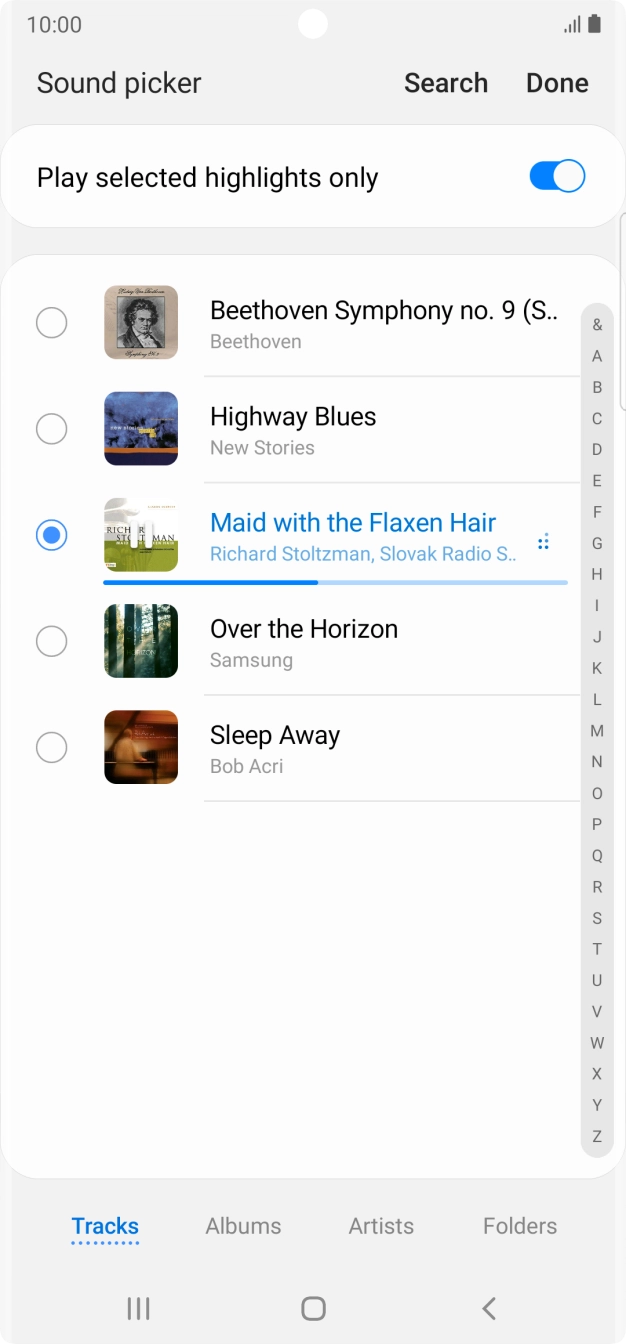This screenshot has width=626, height=1344.
Task: Toggle Play selected highlights only switch
Action: click(x=556, y=177)
